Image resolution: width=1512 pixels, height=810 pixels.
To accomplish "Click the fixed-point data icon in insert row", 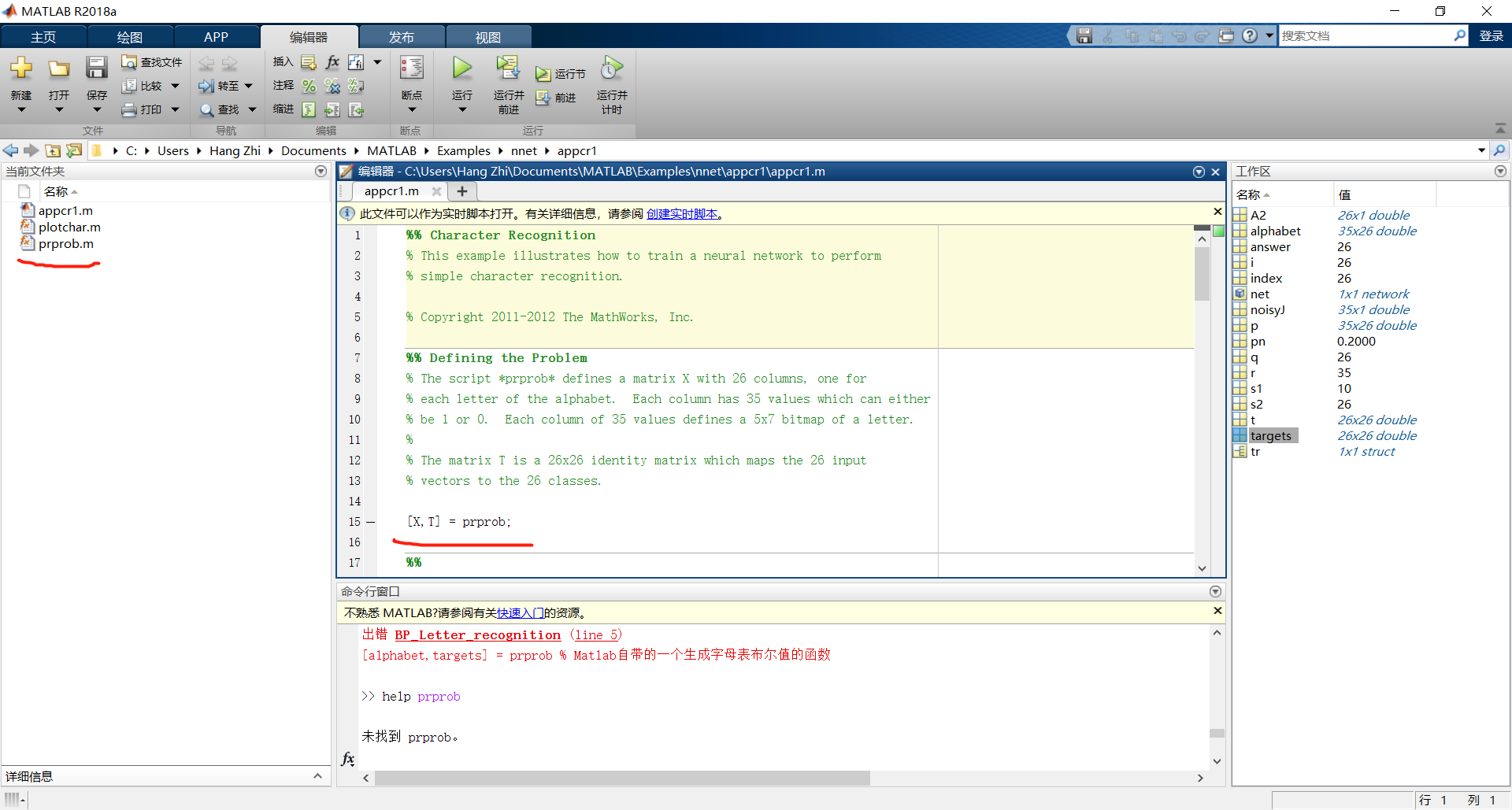I will [356, 62].
